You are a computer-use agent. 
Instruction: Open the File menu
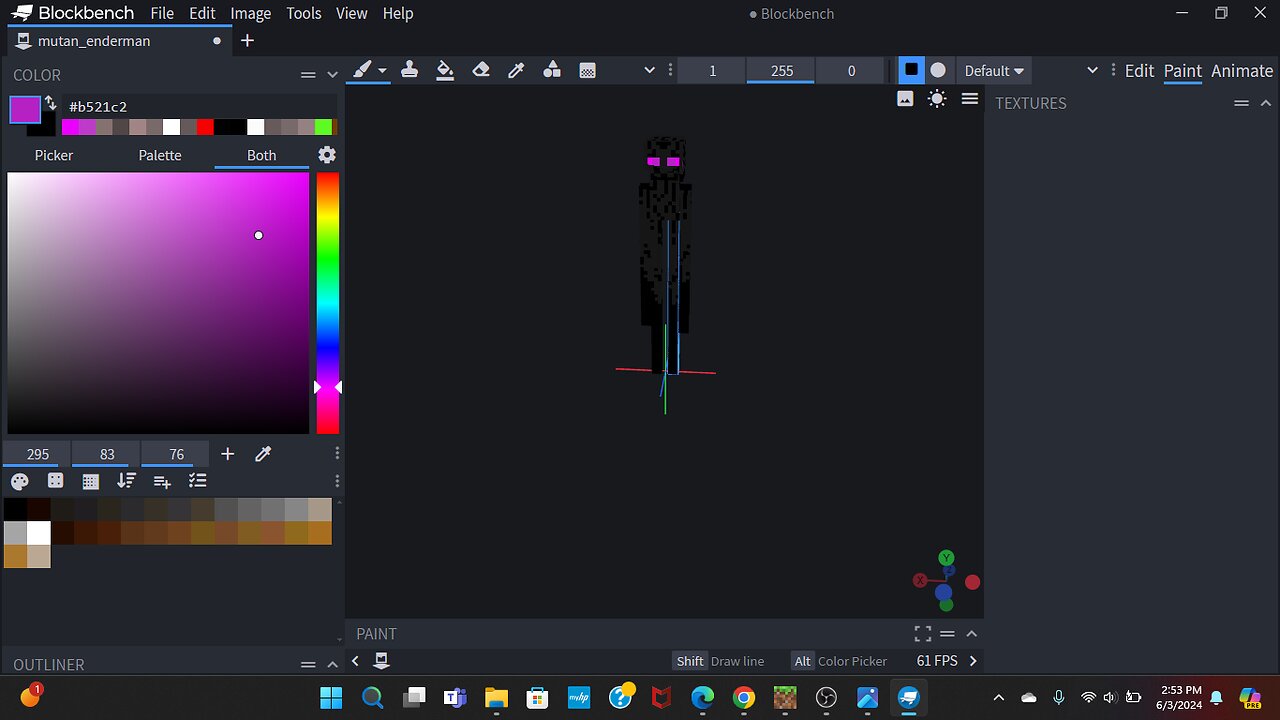[162, 13]
